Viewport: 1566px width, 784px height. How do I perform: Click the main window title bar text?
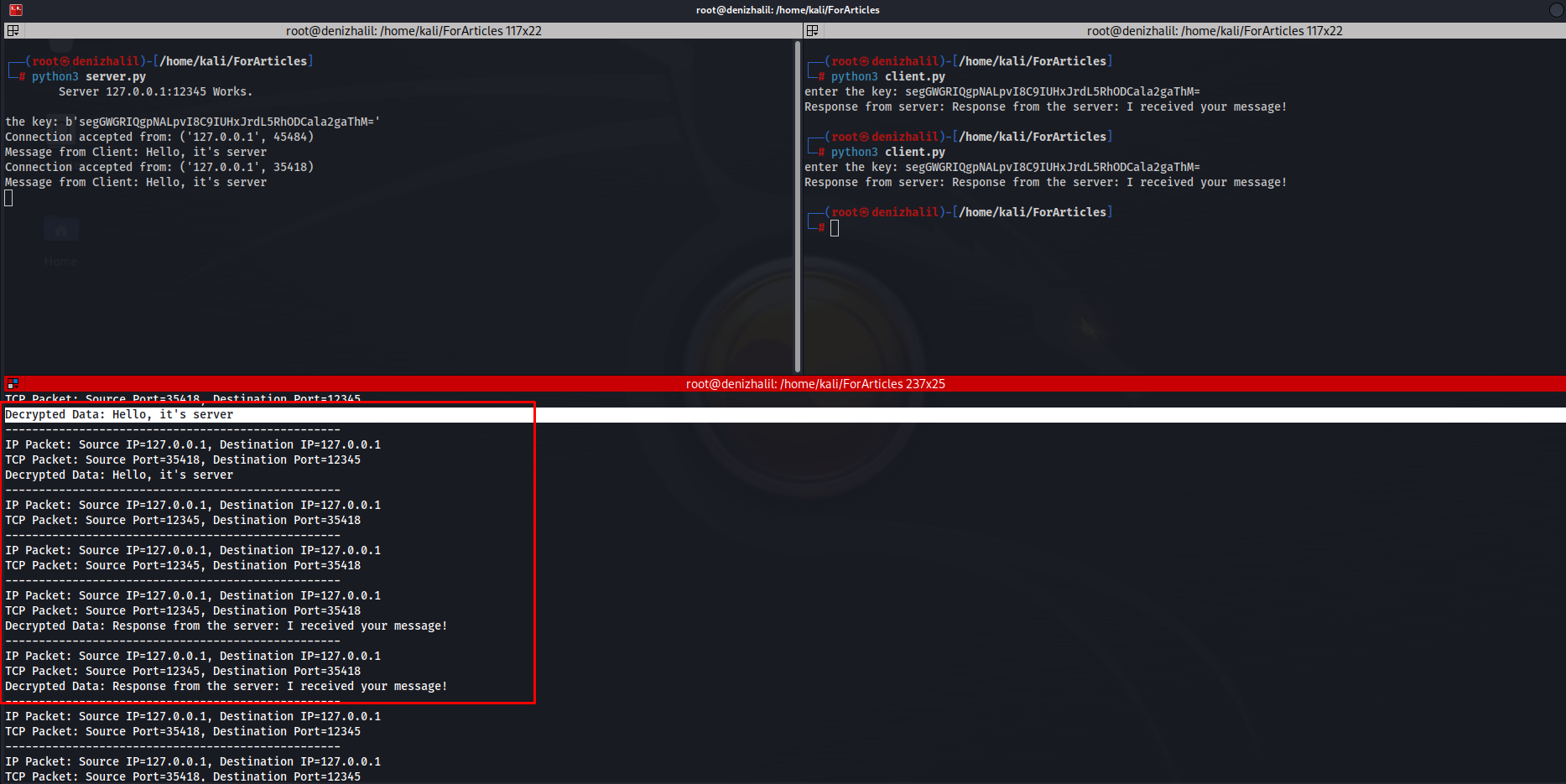pos(787,10)
